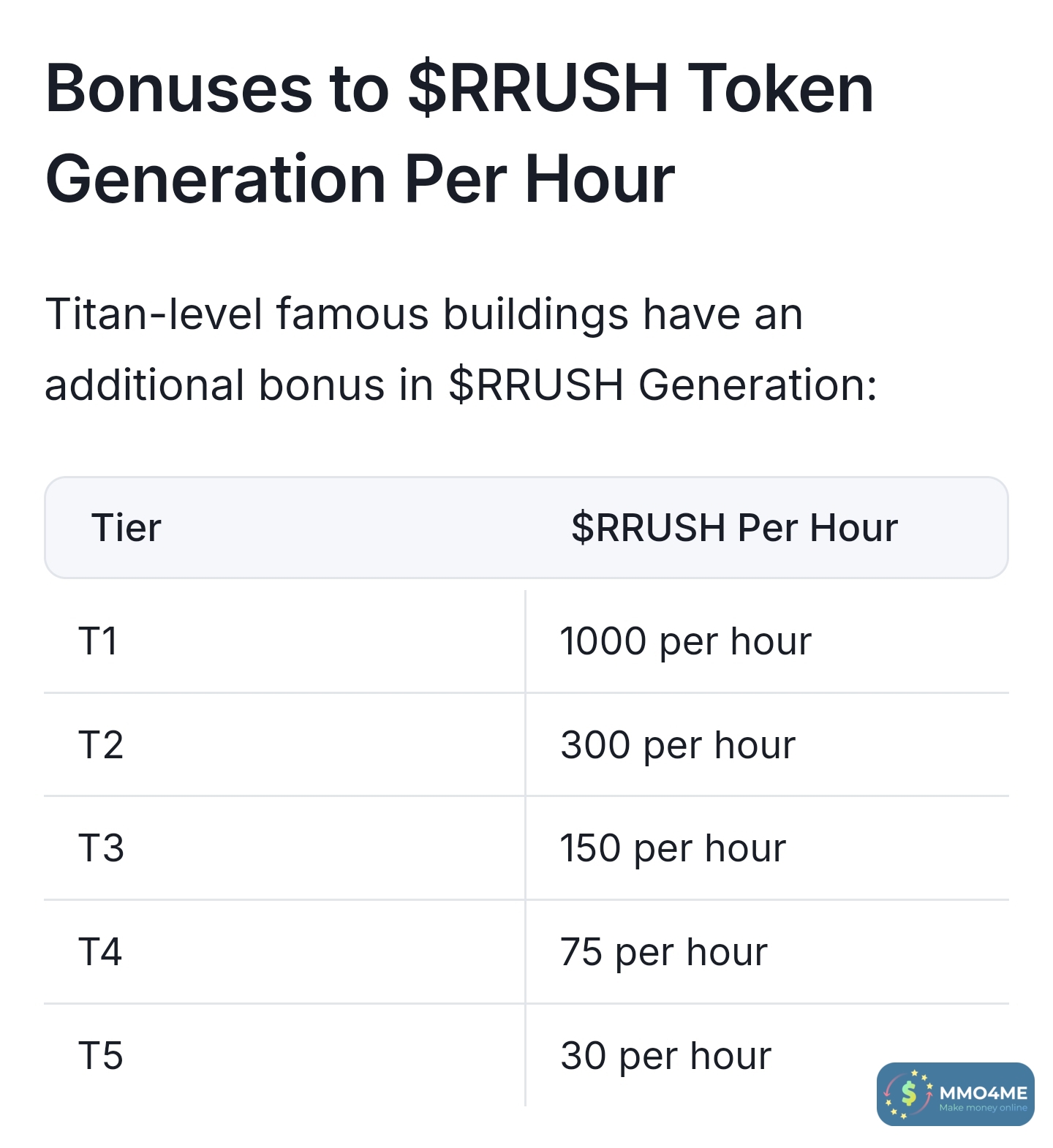Image resolution: width=1053 pixels, height=1148 pixels.
Task: Select the T2 tier cell
Action: (101, 745)
